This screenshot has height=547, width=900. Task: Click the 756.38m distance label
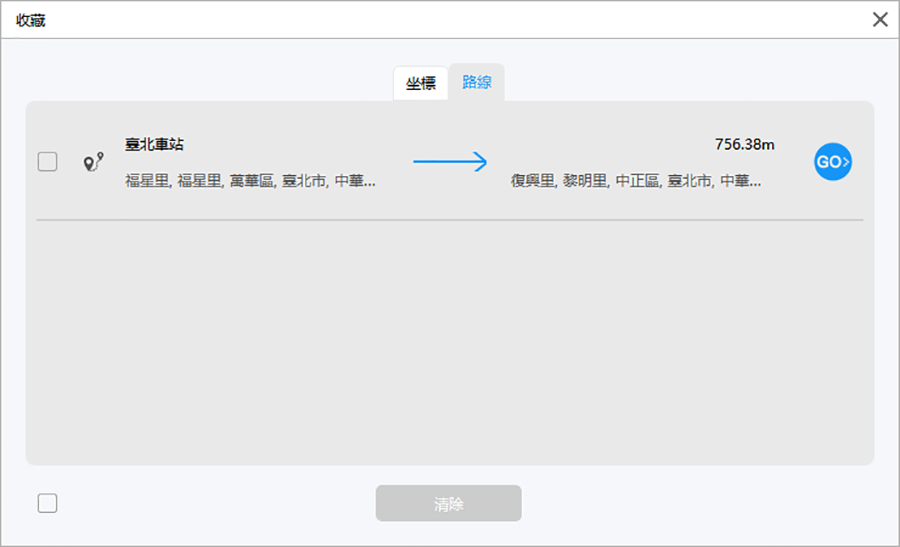pyautogui.click(x=744, y=144)
